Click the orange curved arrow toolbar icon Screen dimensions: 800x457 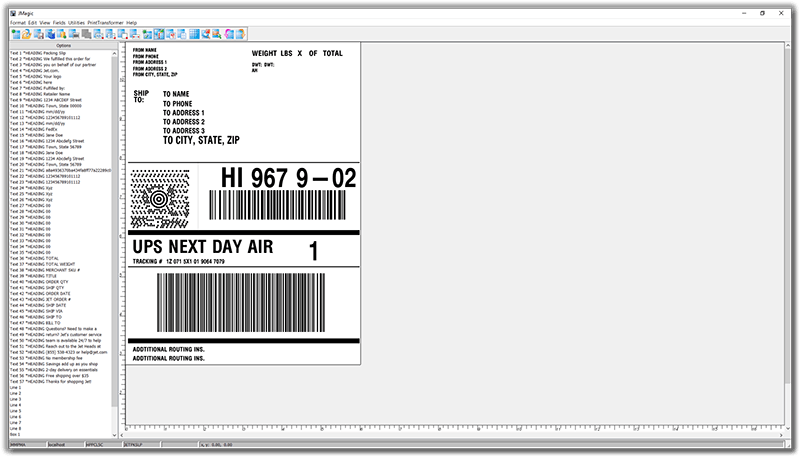(241, 34)
